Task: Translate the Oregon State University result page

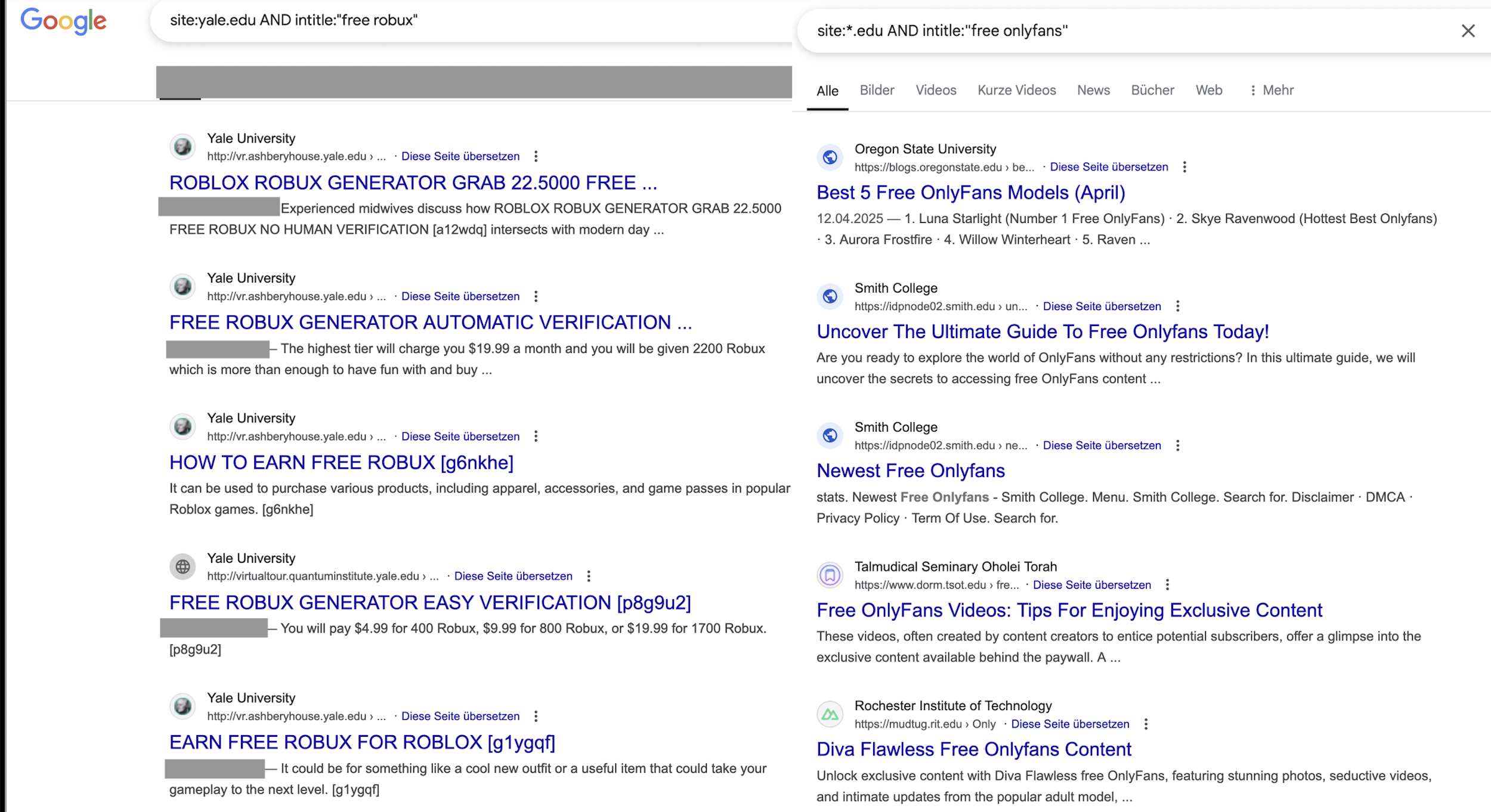Action: pyautogui.click(x=1109, y=167)
